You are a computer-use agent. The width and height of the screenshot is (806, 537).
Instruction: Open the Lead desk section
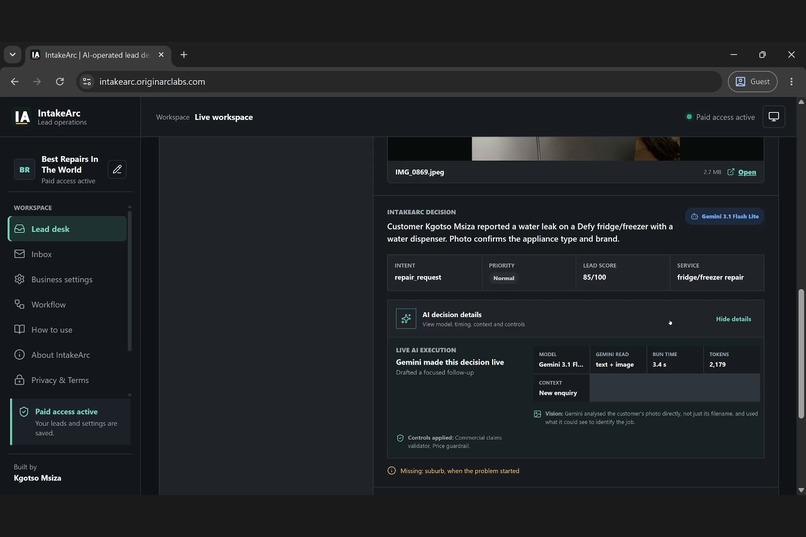(67, 229)
